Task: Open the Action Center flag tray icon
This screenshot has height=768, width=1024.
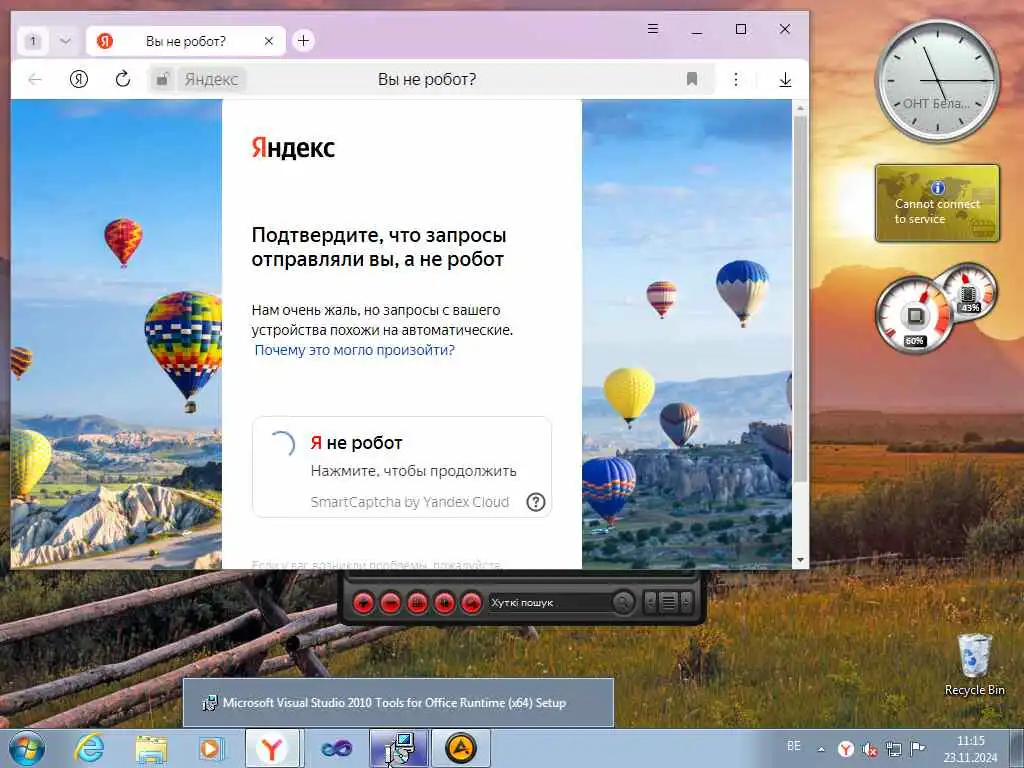Action: (x=918, y=749)
